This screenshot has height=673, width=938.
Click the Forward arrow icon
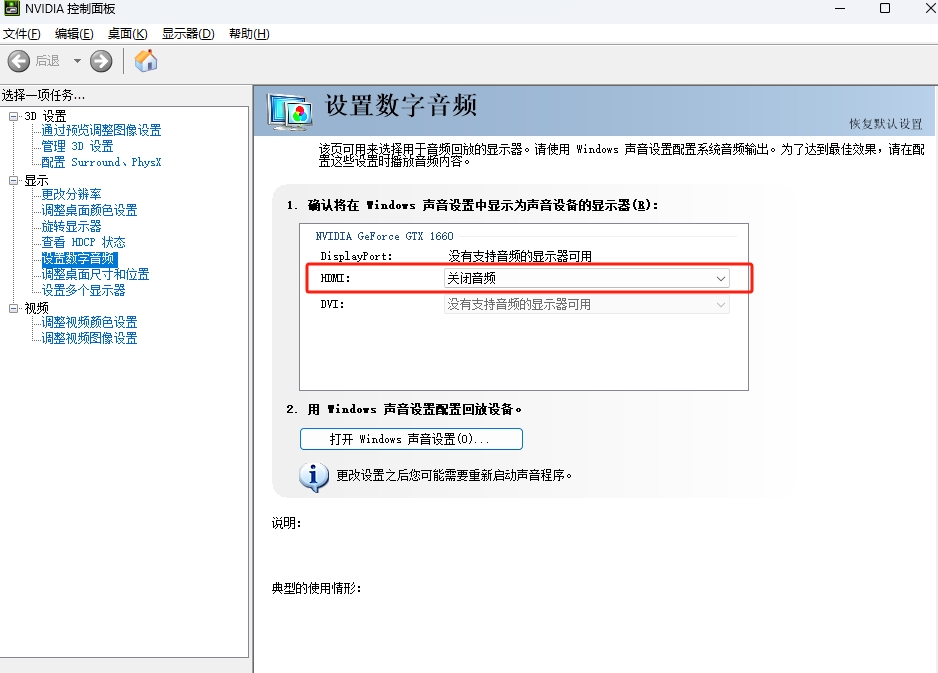[101, 61]
